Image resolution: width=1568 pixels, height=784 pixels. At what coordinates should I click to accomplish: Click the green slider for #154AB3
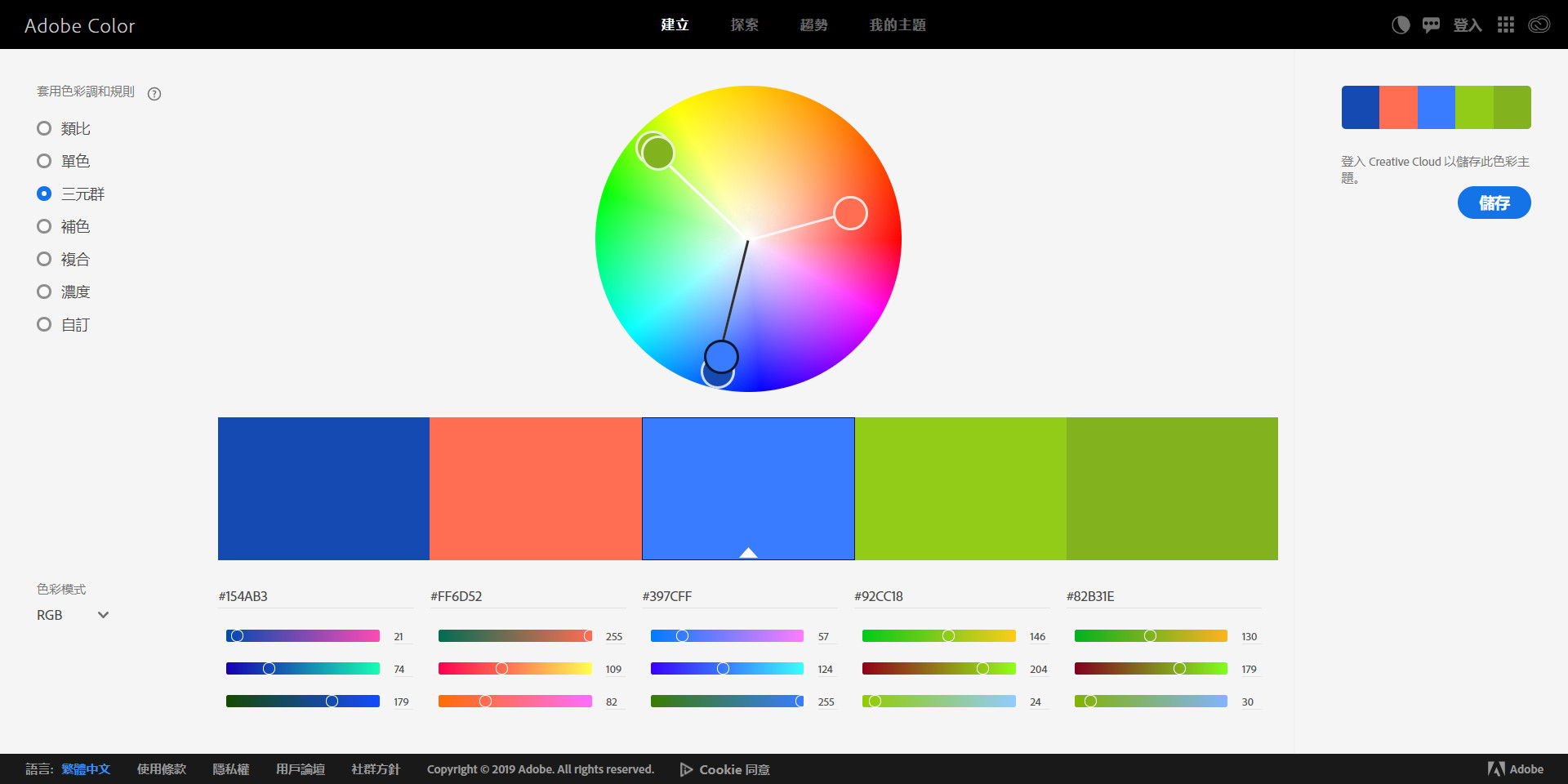click(x=303, y=669)
